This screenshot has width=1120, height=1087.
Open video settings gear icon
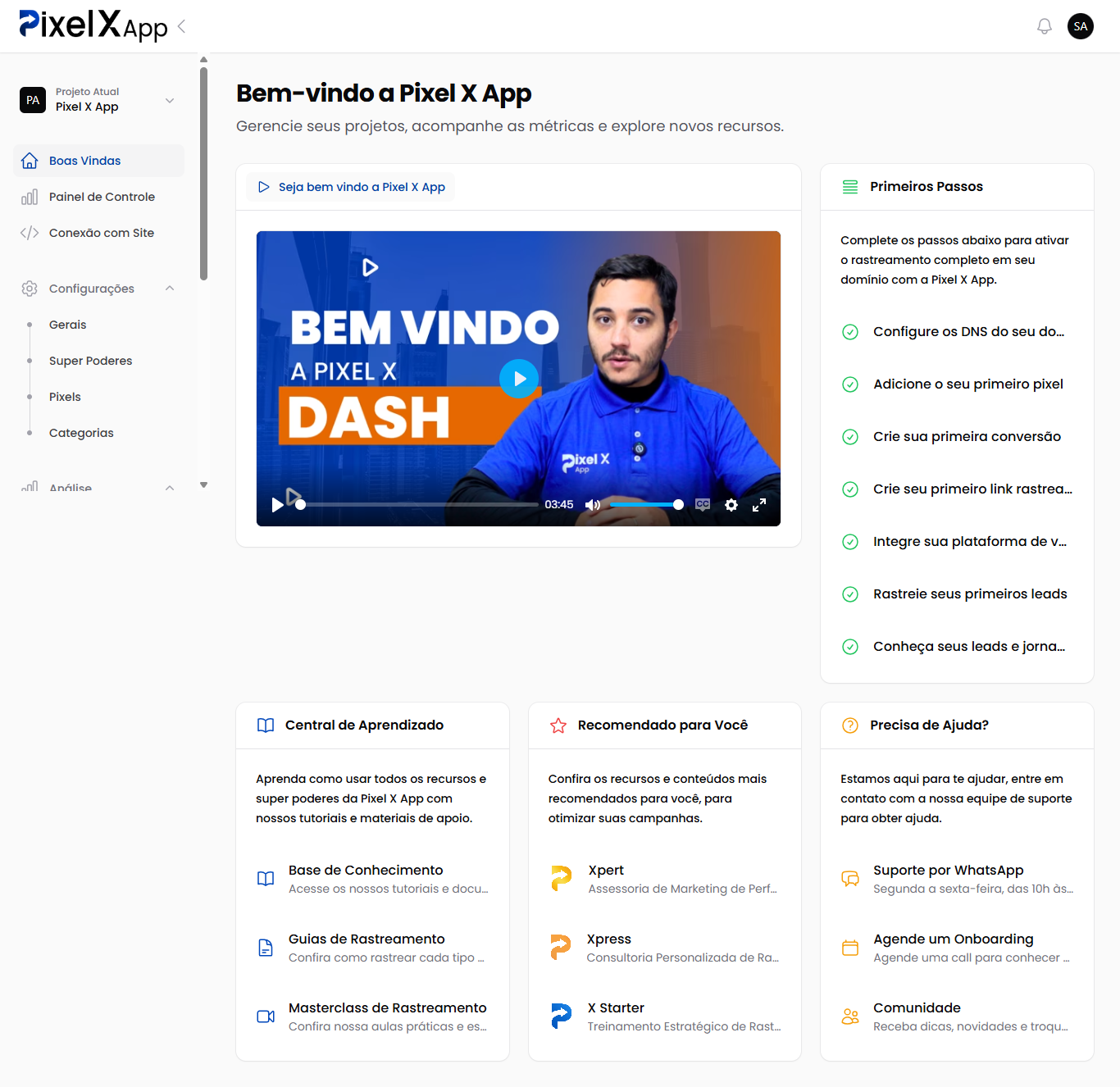731,505
